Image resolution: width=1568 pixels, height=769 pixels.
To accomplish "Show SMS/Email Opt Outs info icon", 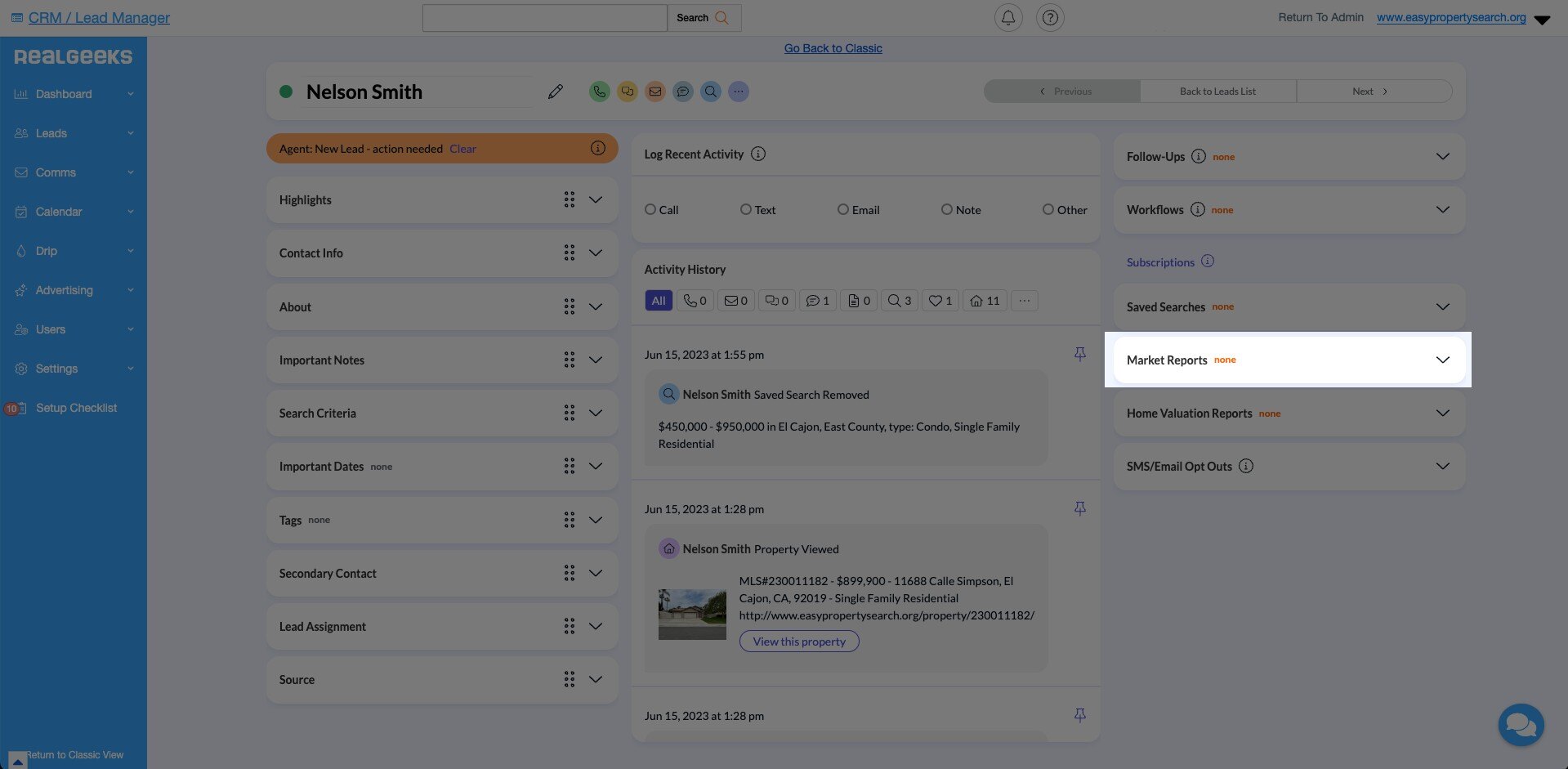I will (1246, 466).
